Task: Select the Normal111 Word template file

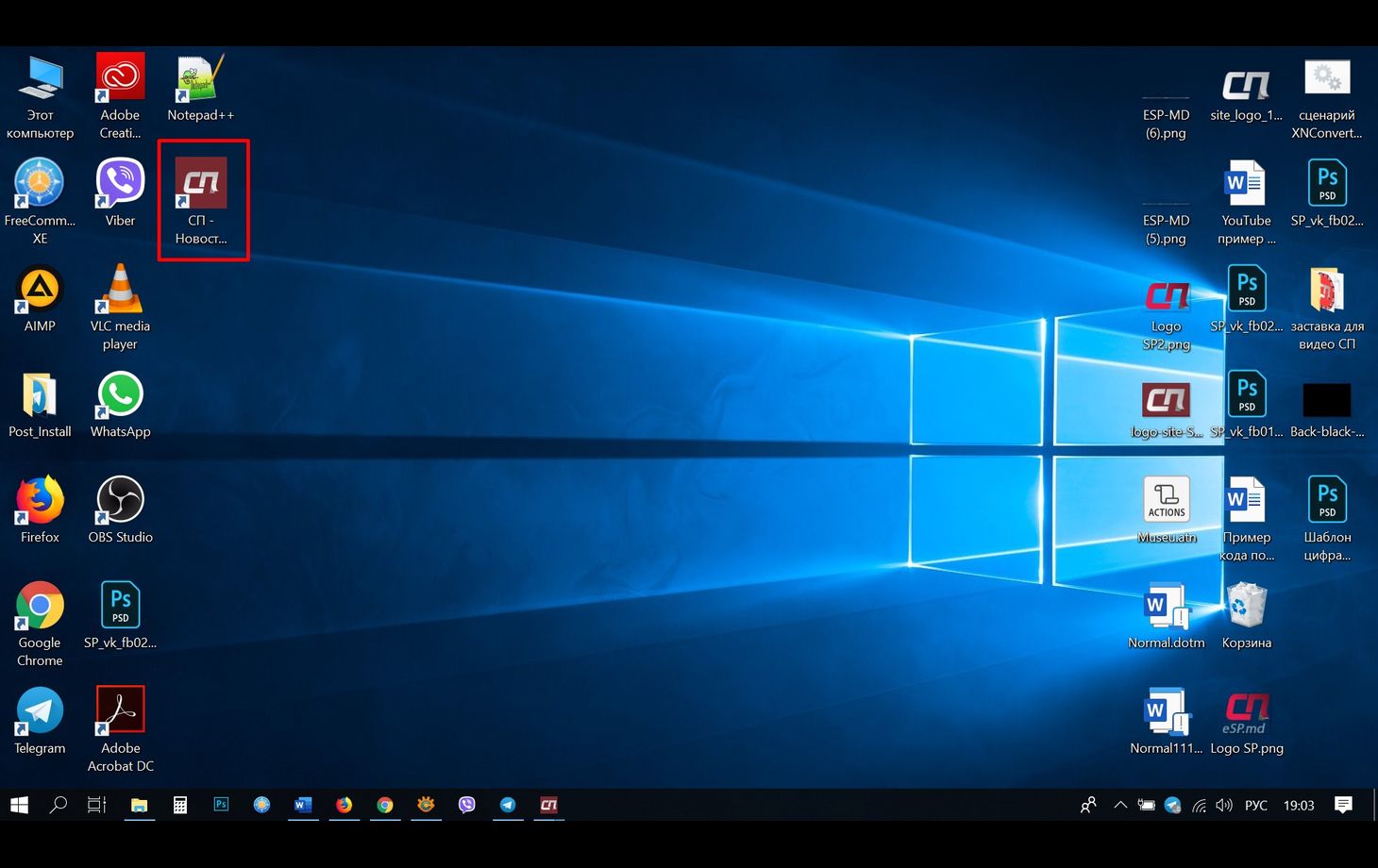Action: tap(1166, 723)
